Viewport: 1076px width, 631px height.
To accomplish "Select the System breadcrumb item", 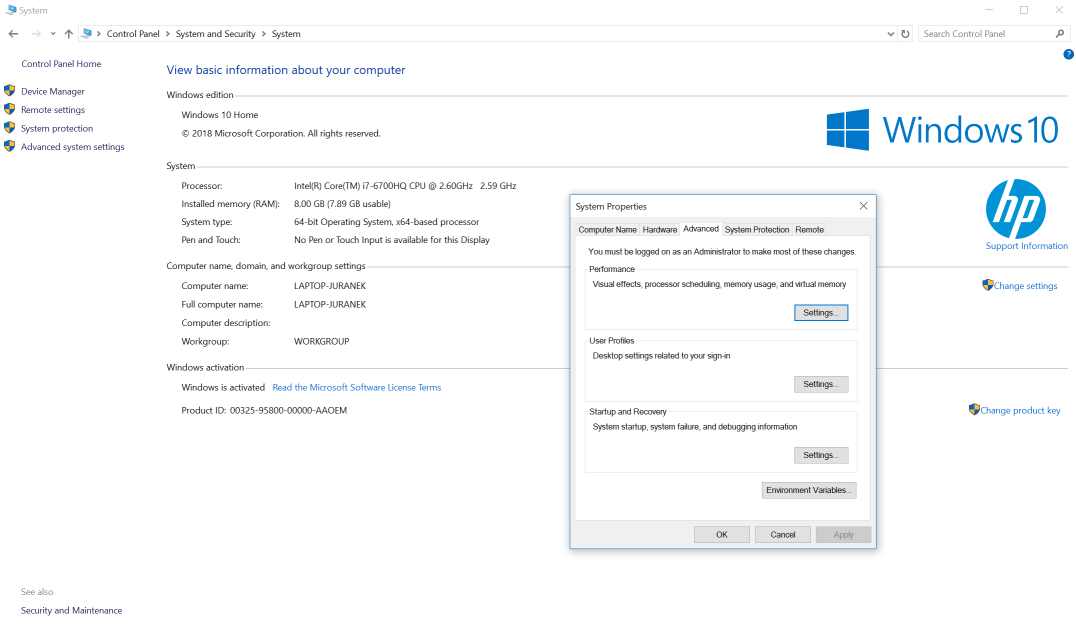I will (x=286, y=34).
